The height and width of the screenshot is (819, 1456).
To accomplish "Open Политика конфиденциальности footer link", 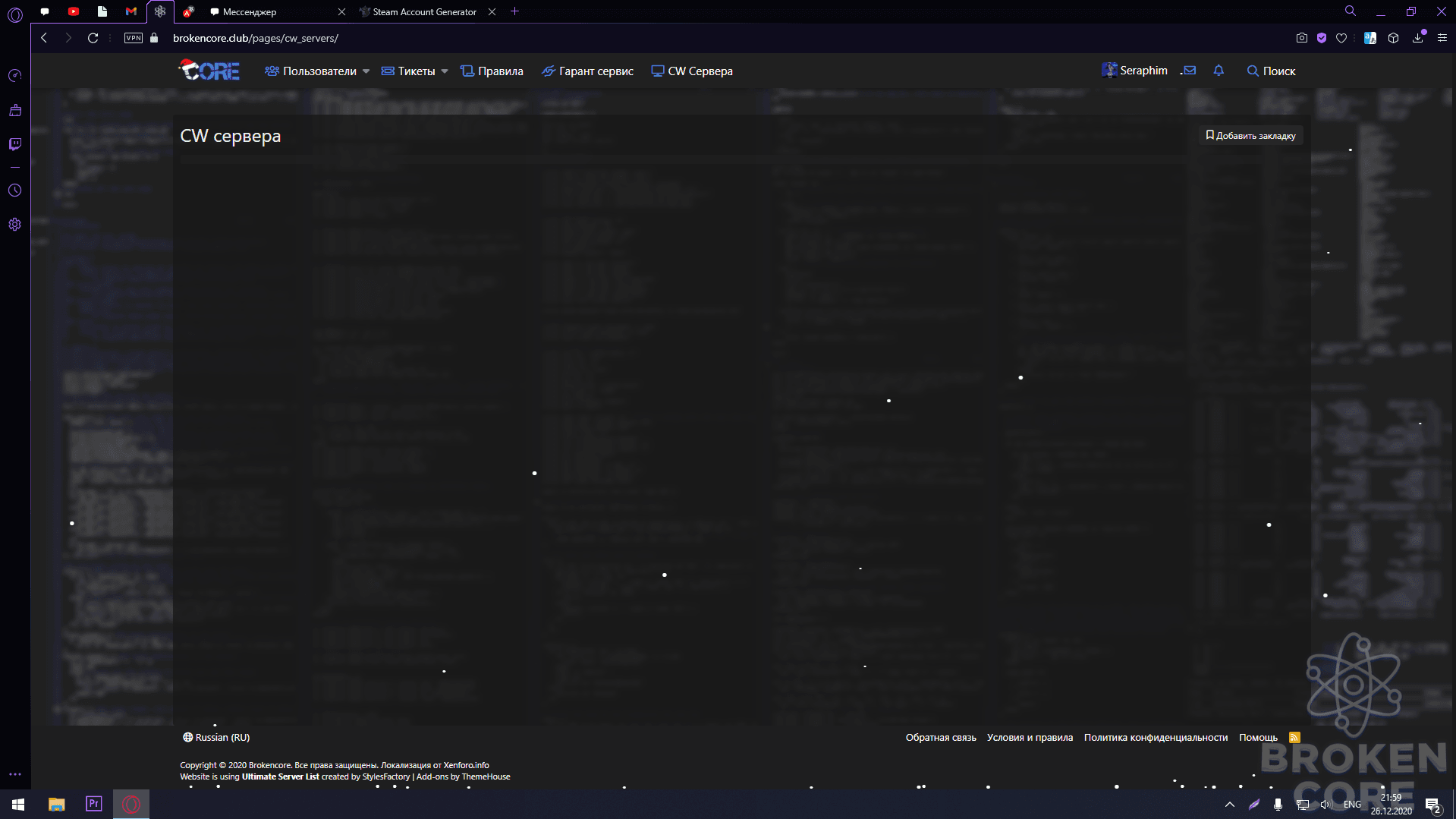I will click(1156, 738).
